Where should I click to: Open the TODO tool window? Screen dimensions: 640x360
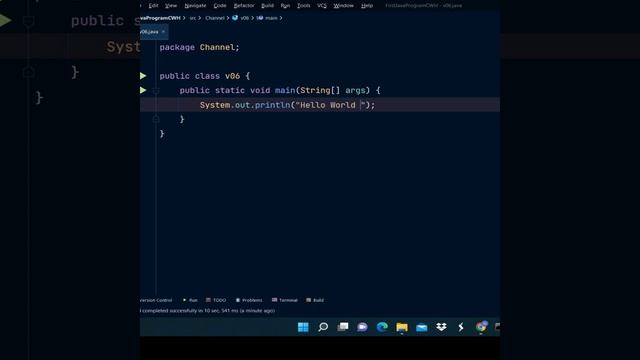point(216,300)
